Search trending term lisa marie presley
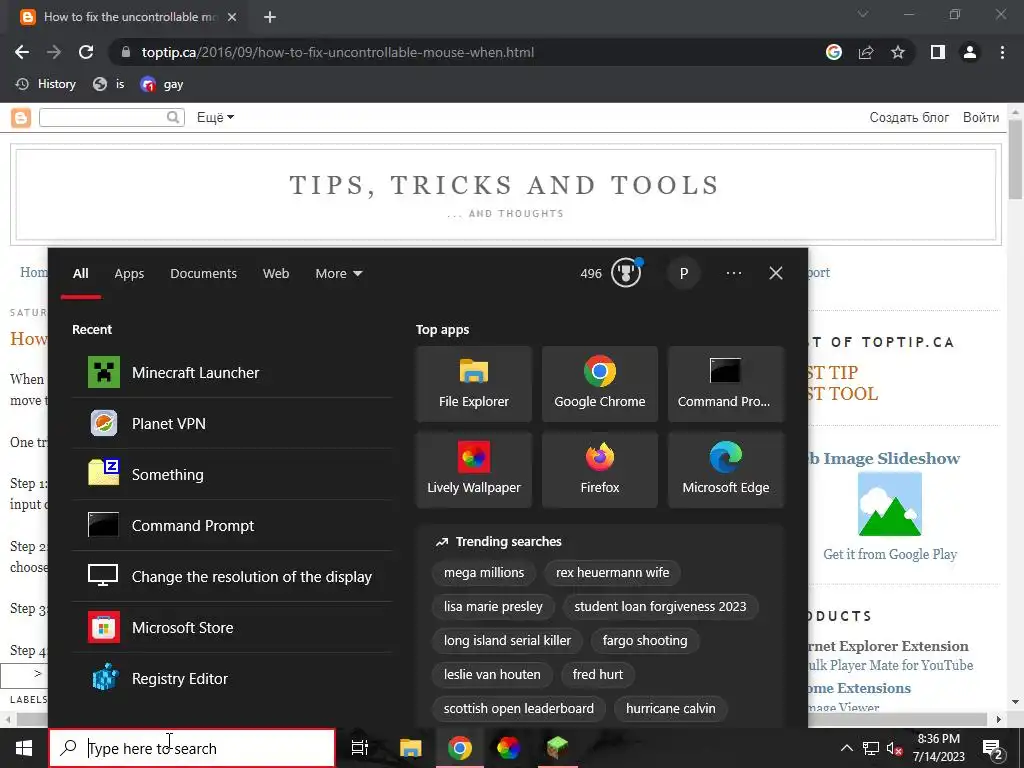This screenshot has width=1024, height=768. (x=493, y=607)
